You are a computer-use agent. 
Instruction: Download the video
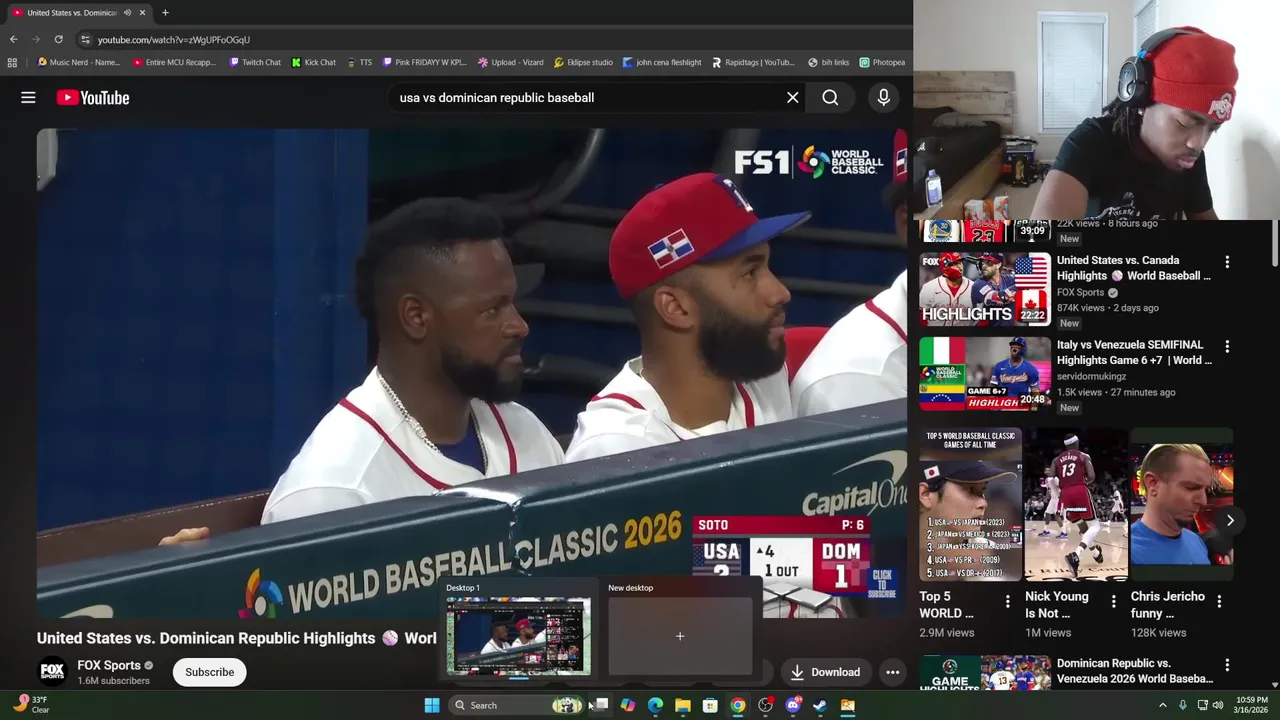click(825, 672)
